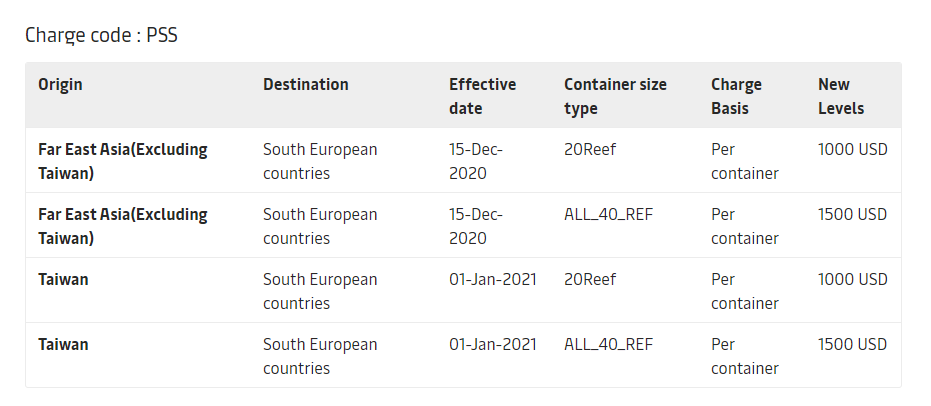Click Taiwan origin in the last row
The height and width of the screenshot is (406, 931).
(63, 345)
